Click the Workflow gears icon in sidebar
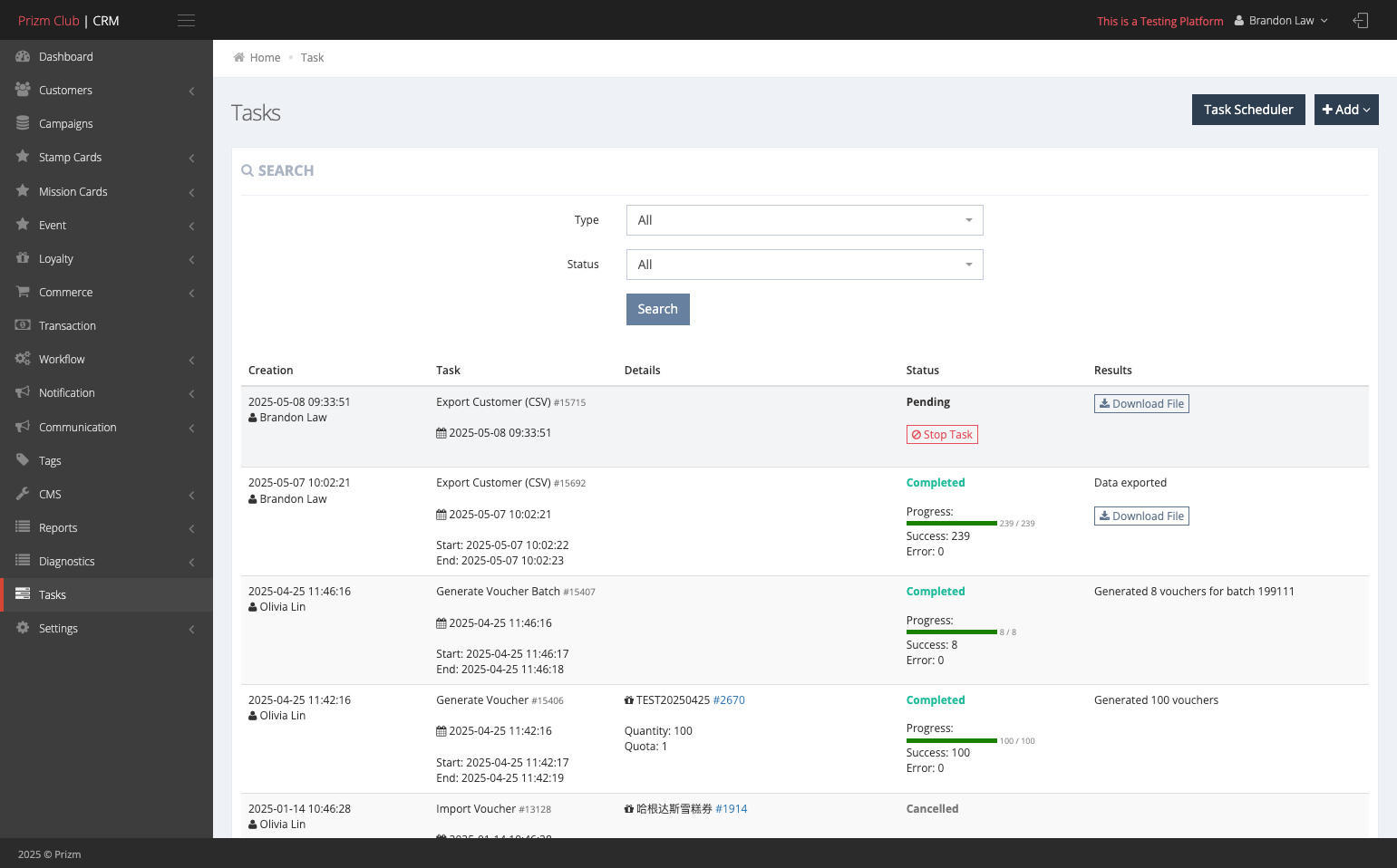 23,359
